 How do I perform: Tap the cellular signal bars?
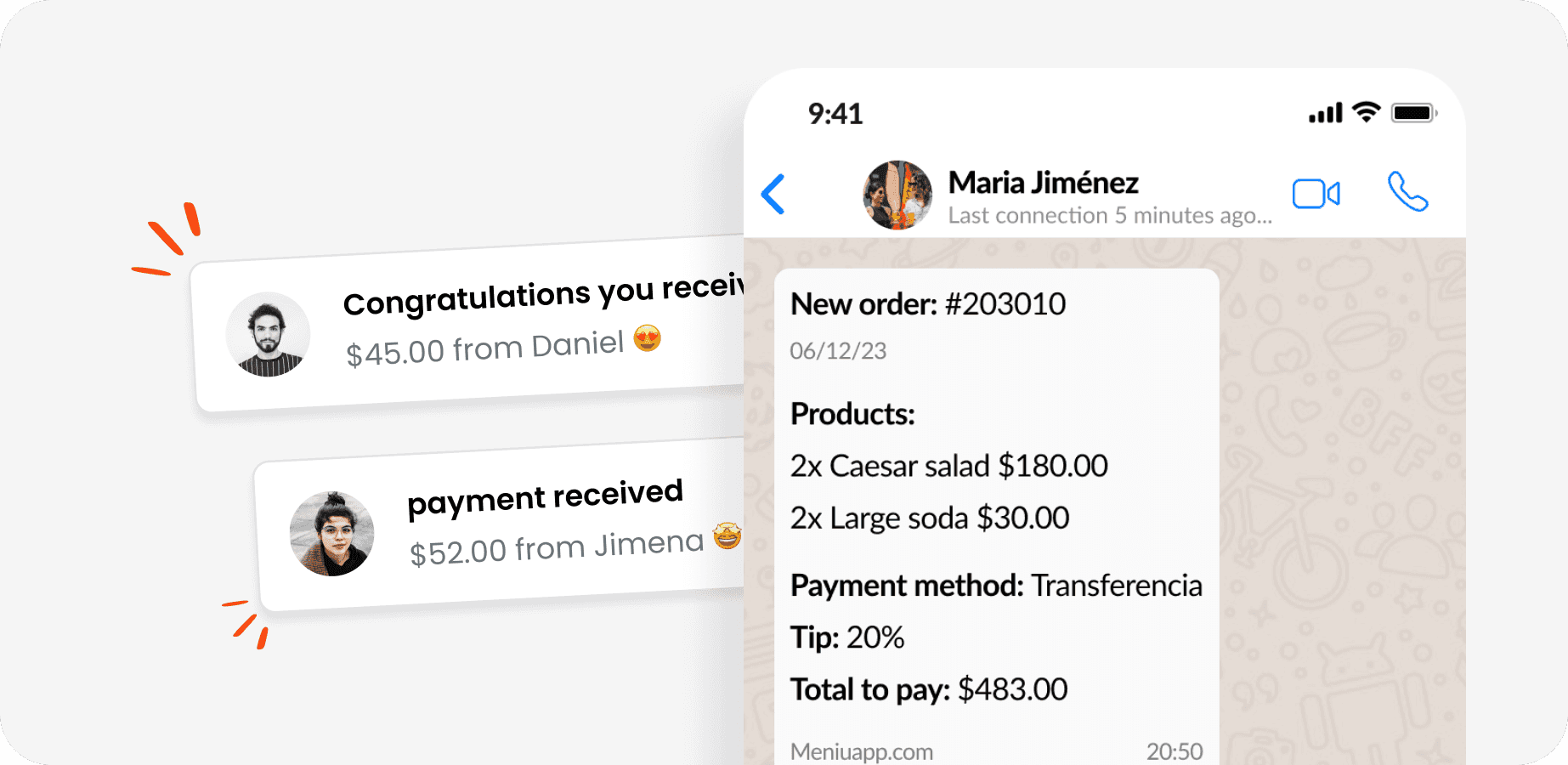click(x=1325, y=113)
